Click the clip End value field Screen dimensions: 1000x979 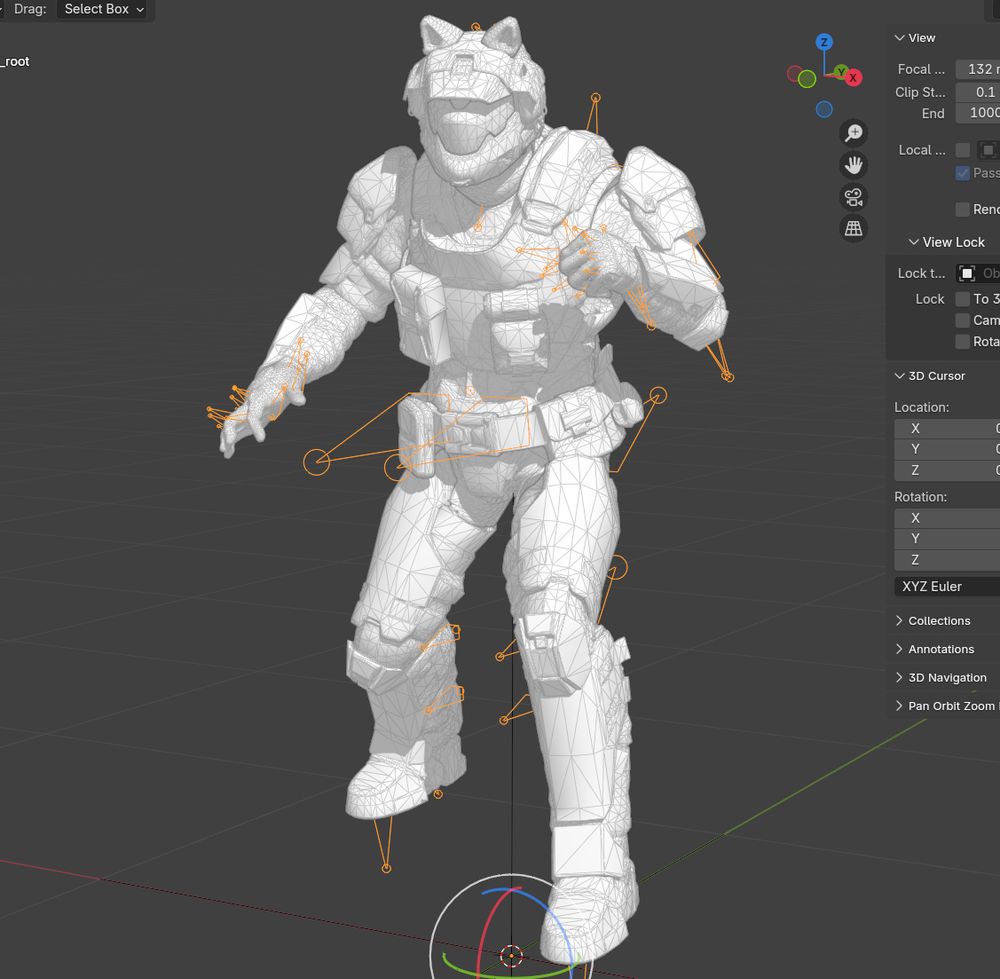[x=977, y=113]
